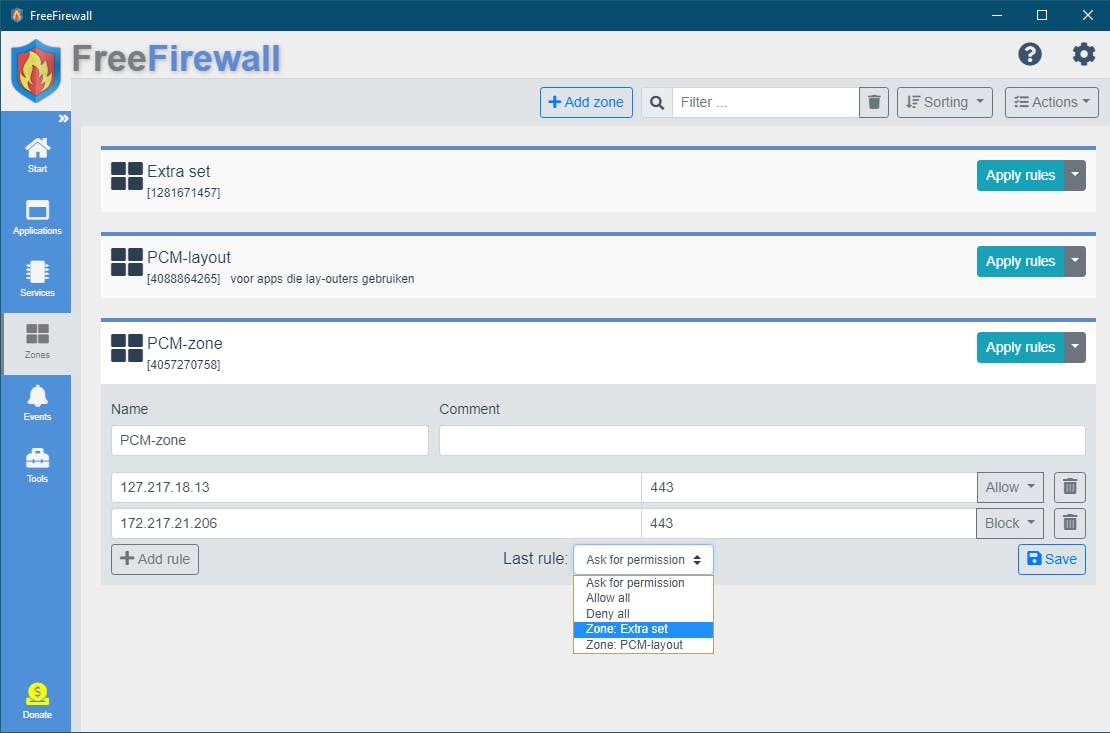Click the PCM-zone grid icon

pyautogui.click(x=127, y=348)
